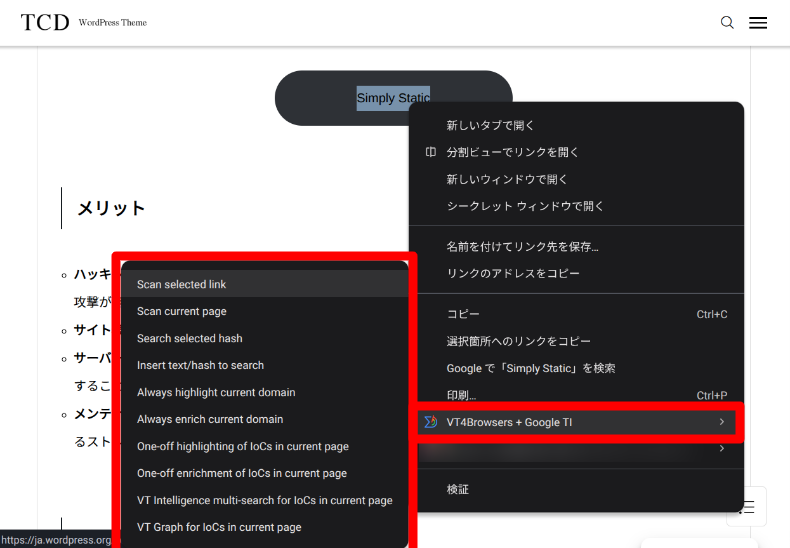Click the VT4Browsers extension icon
Screen dimensions: 790x548
(431, 422)
